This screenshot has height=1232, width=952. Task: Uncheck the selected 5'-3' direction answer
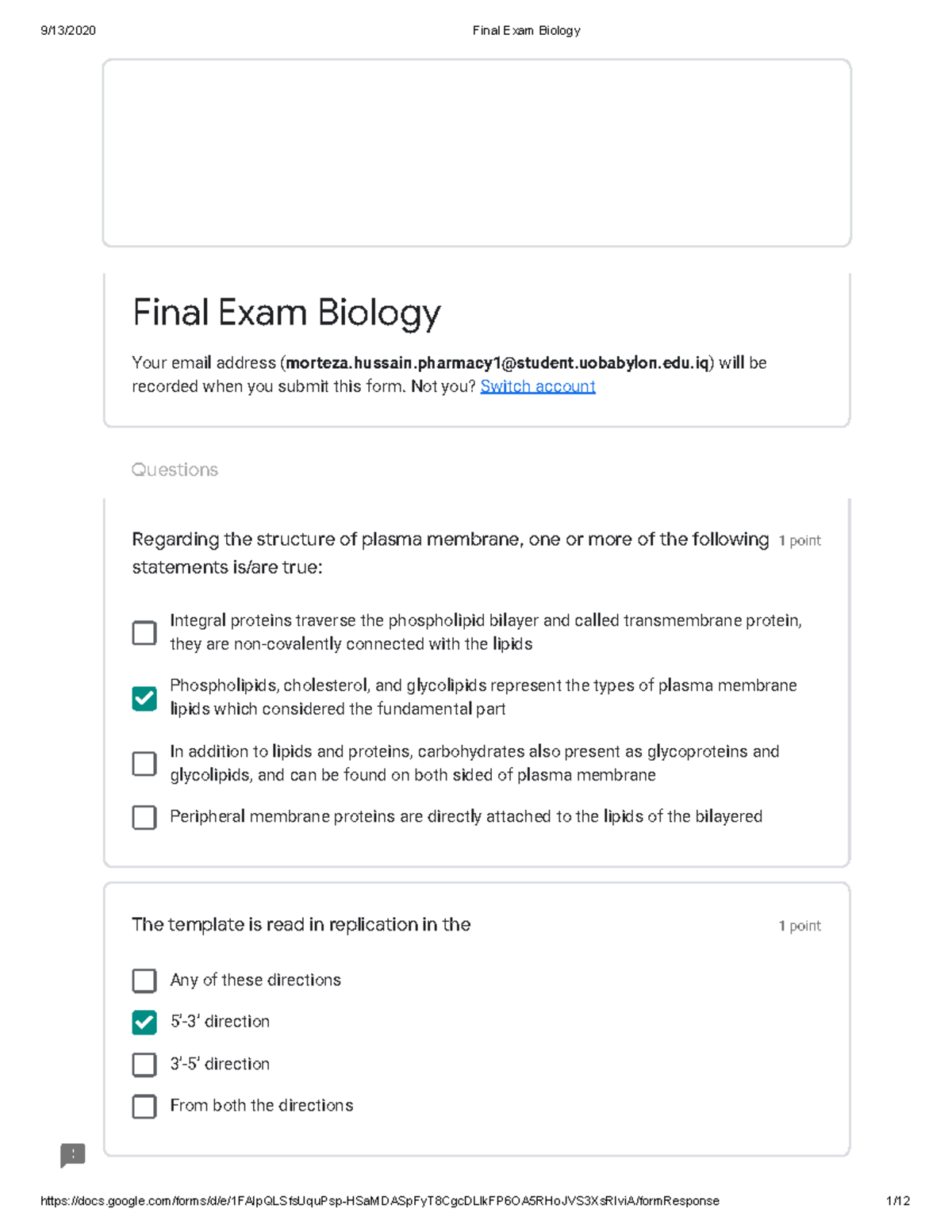(x=144, y=1023)
